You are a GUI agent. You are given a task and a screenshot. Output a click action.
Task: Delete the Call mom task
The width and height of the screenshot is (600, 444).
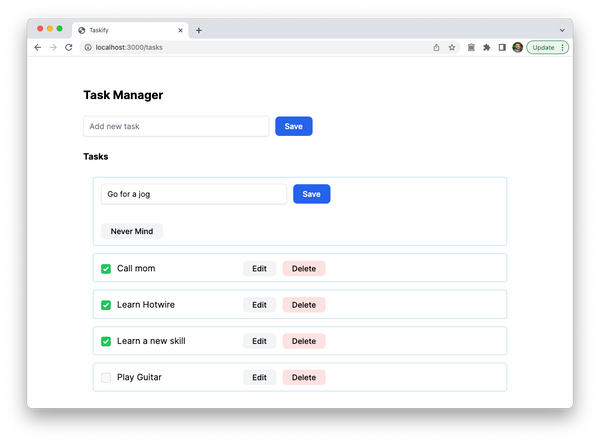(304, 269)
